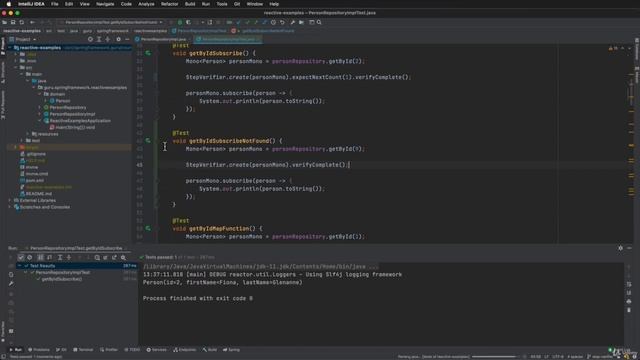Open the Refactor menu
640x360 pixels.
[169, 4]
